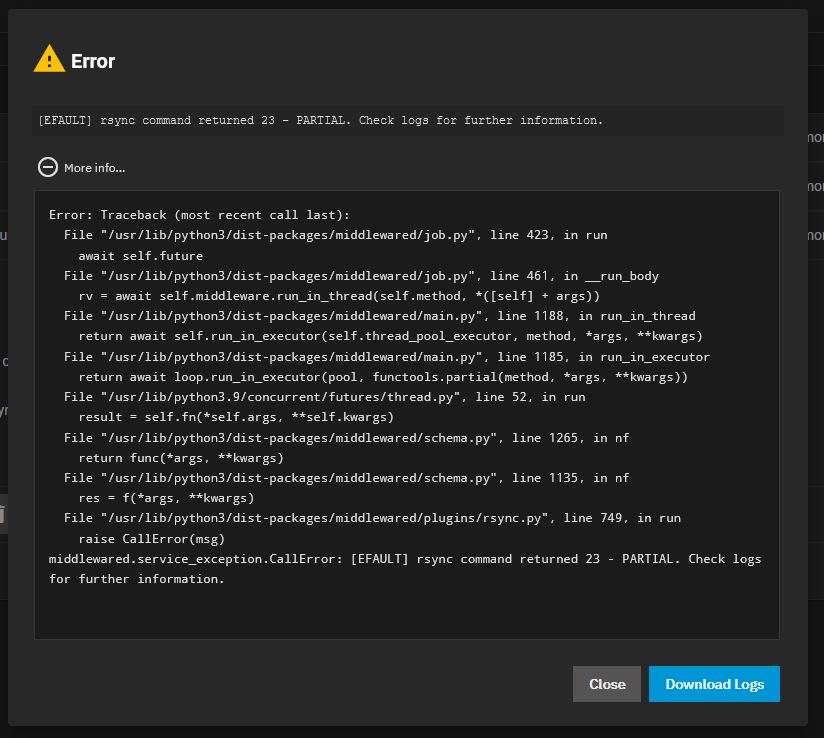This screenshot has width=824, height=738.
Task: Click 'return await loop.run_in_executor' line
Action: pyautogui.click(x=383, y=377)
